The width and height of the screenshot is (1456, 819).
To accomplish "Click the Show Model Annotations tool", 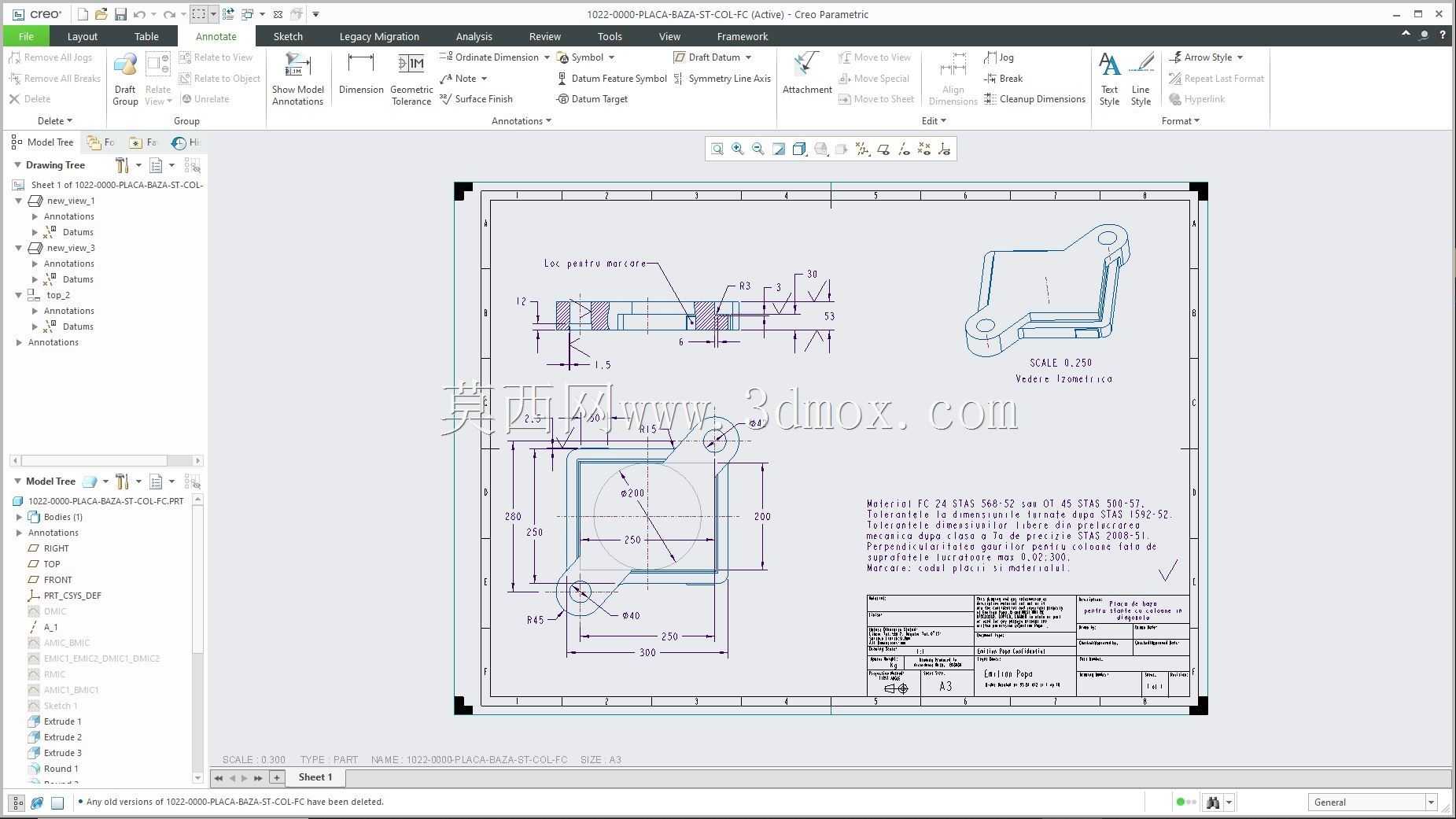I will pyautogui.click(x=298, y=79).
